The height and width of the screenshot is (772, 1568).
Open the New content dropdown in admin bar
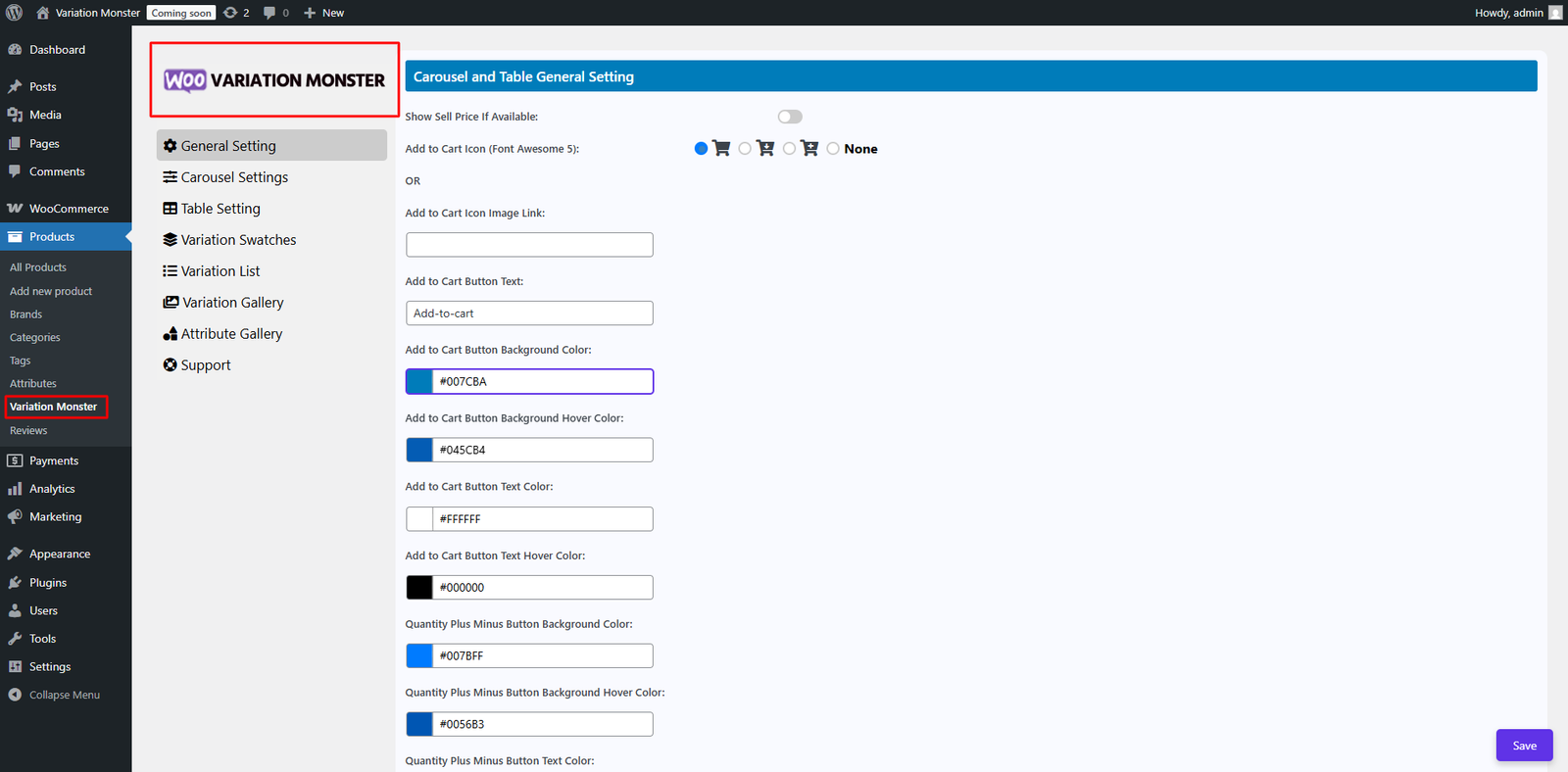(x=324, y=13)
